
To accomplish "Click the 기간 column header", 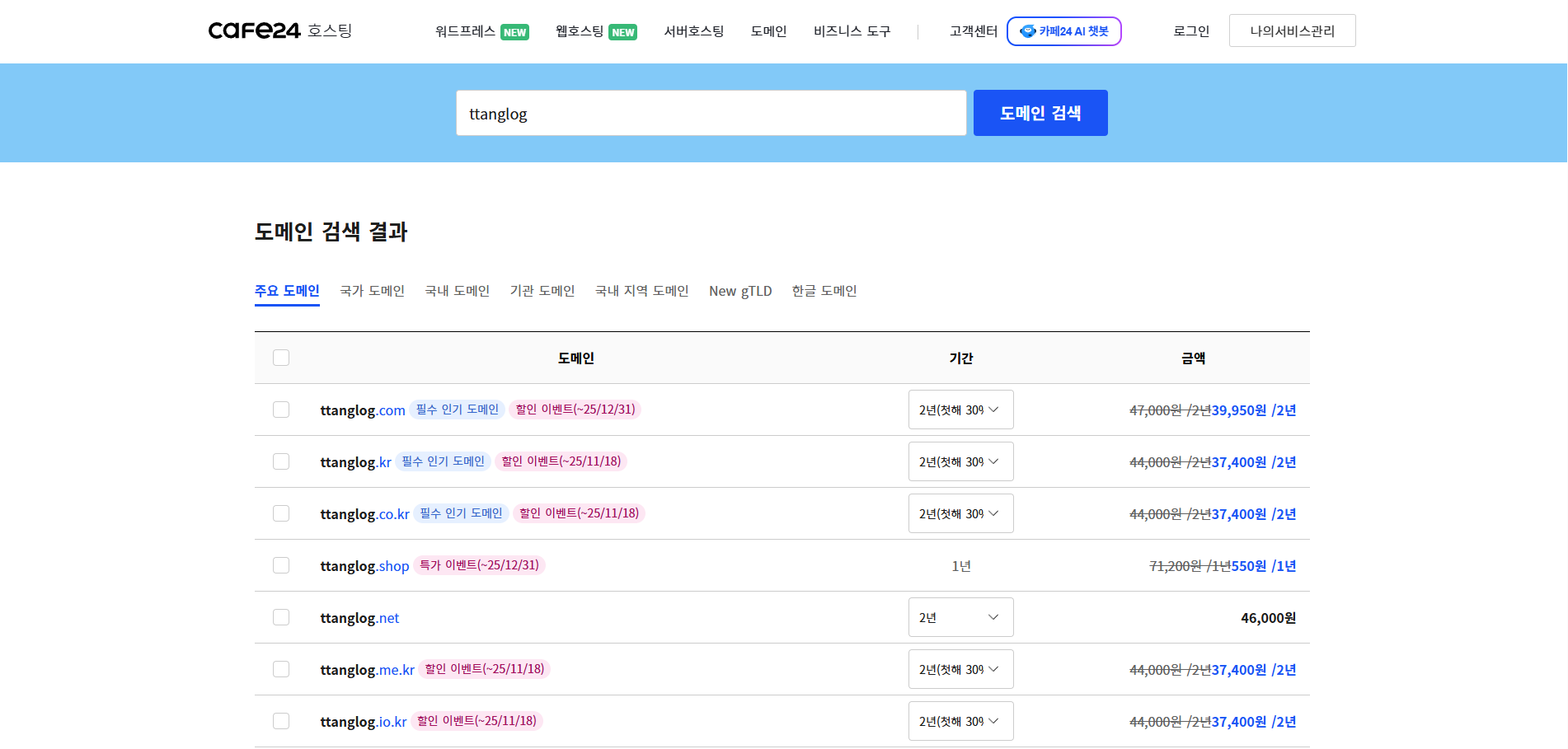I will point(961,358).
